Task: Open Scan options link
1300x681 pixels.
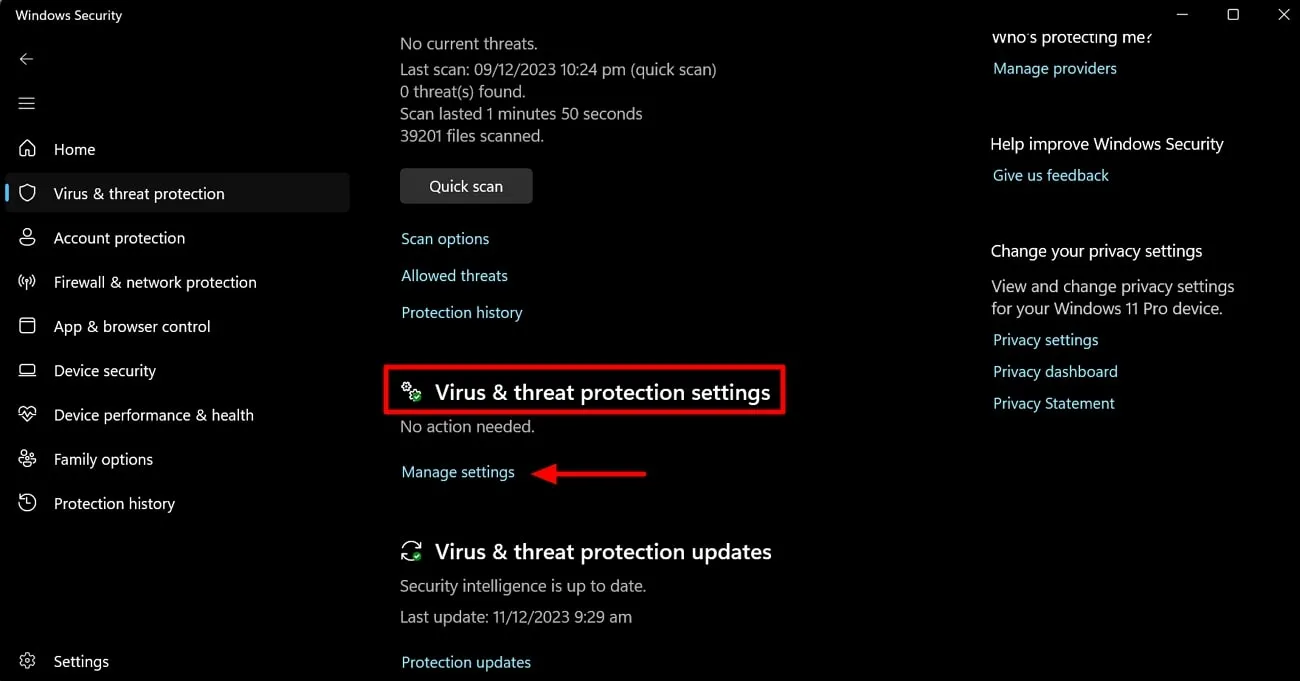Action: (x=445, y=239)
